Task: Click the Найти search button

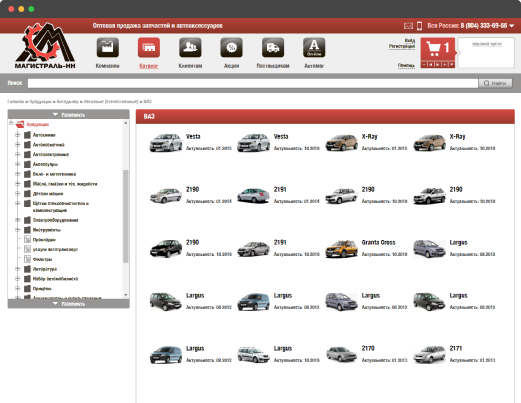Action: point(495,83)
